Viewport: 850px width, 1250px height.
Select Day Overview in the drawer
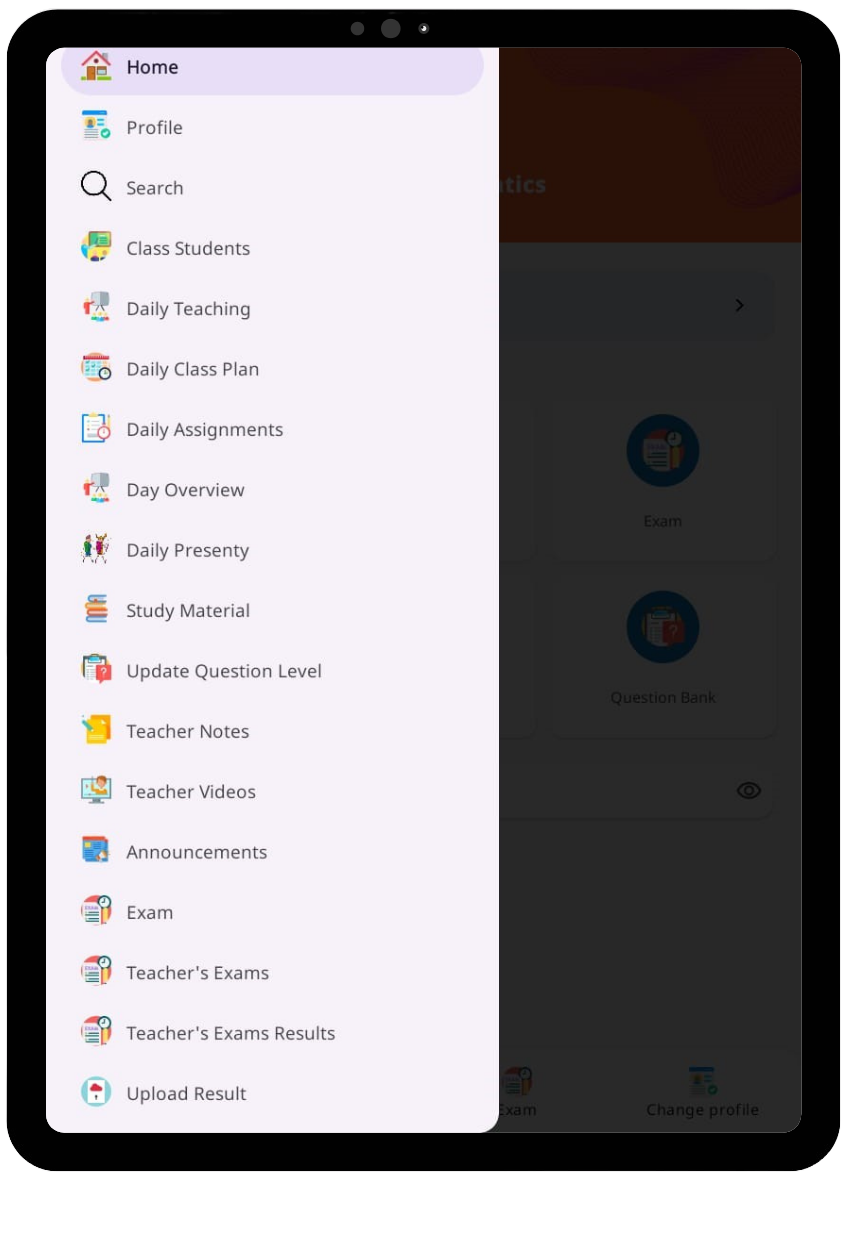tap(272, 489)
